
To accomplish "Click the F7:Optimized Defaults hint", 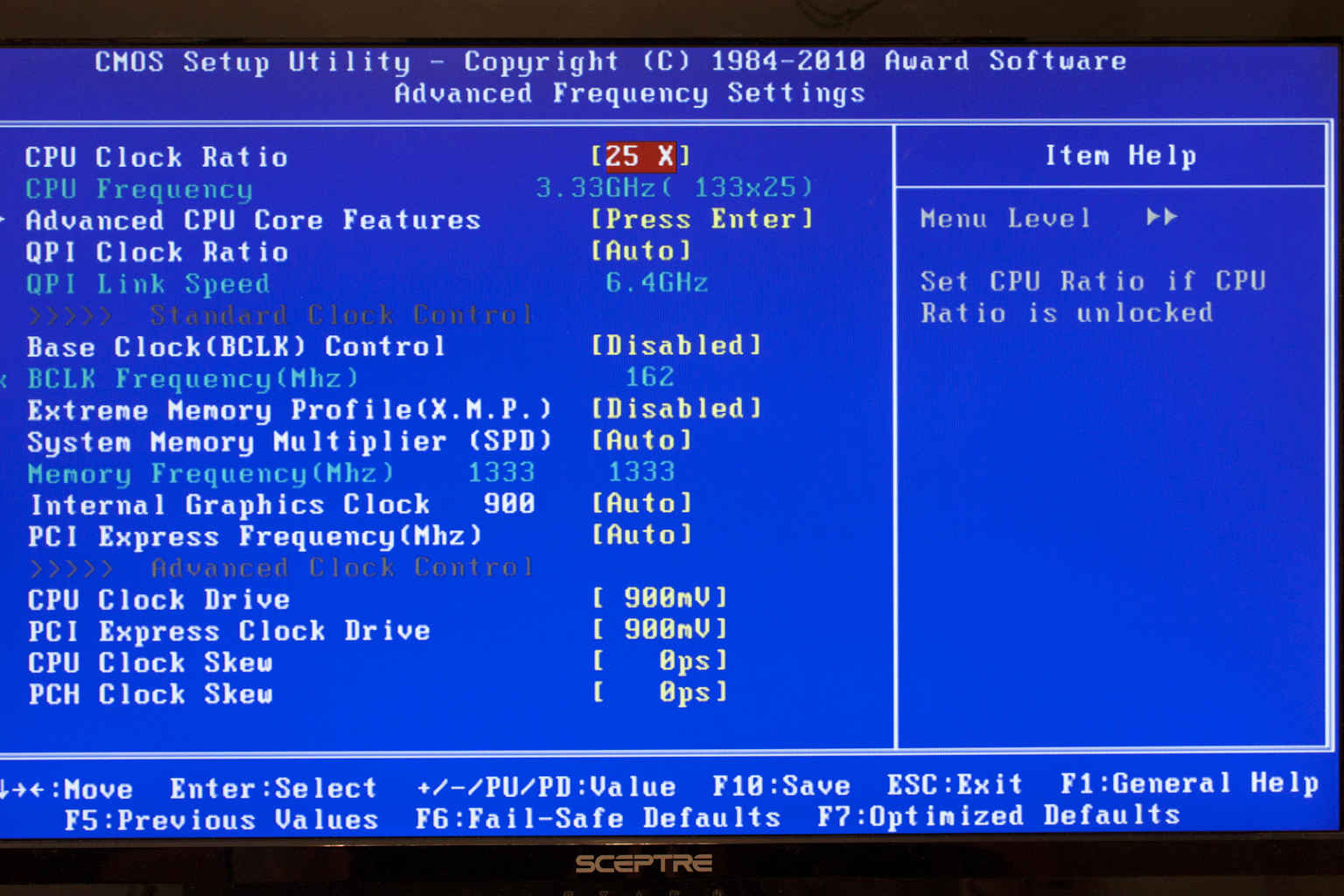I will (x=998, y=815).
